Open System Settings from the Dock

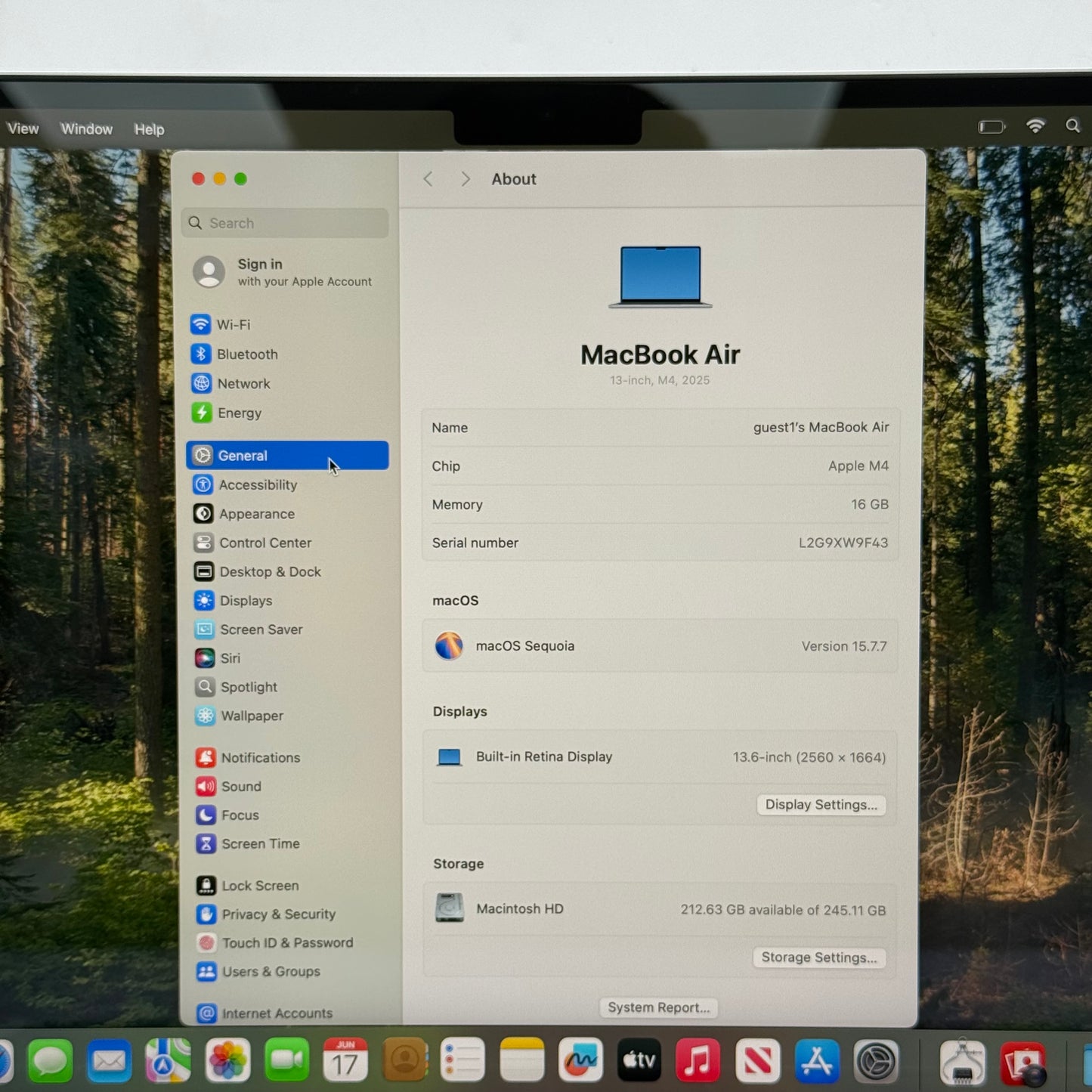tap(876, 1062)
